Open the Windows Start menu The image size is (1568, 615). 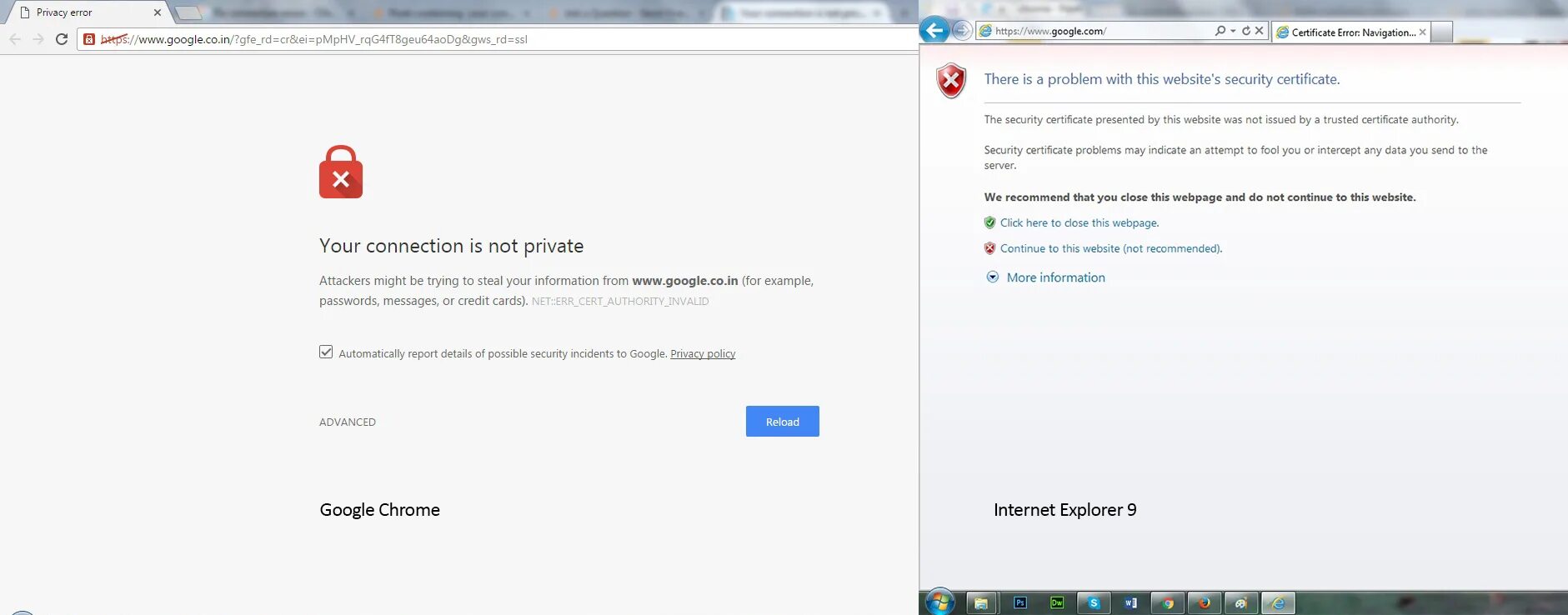pos(939,602)
